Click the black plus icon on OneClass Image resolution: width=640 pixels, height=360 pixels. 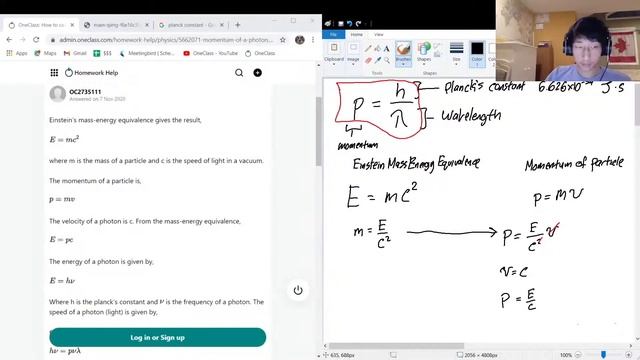258,73
